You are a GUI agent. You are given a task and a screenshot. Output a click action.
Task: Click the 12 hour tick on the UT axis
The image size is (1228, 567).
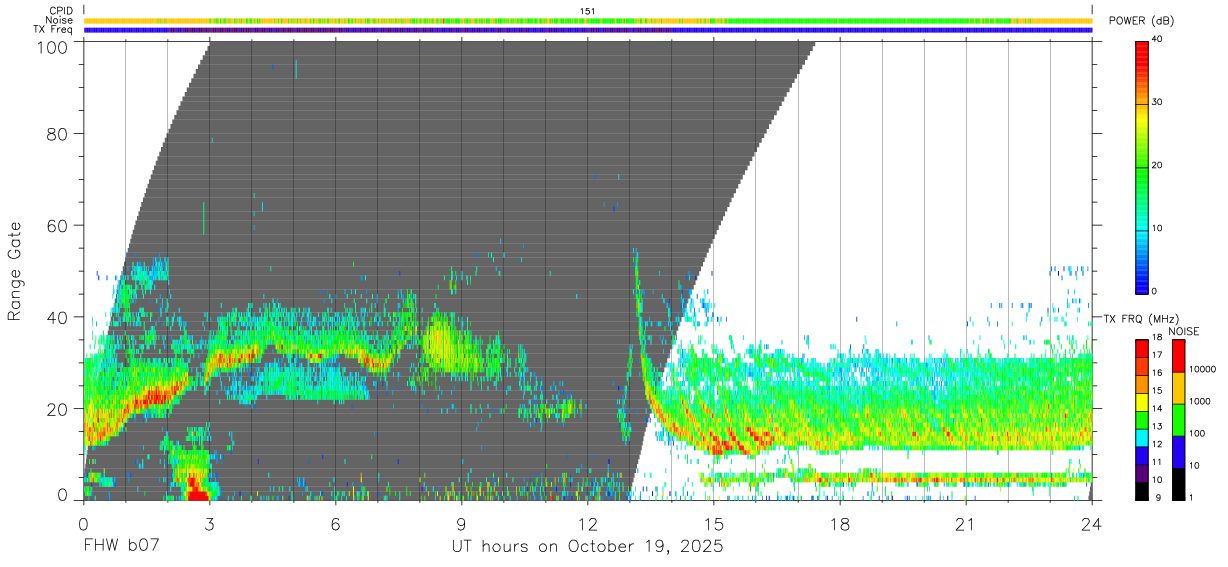click(x=587, y=525)
